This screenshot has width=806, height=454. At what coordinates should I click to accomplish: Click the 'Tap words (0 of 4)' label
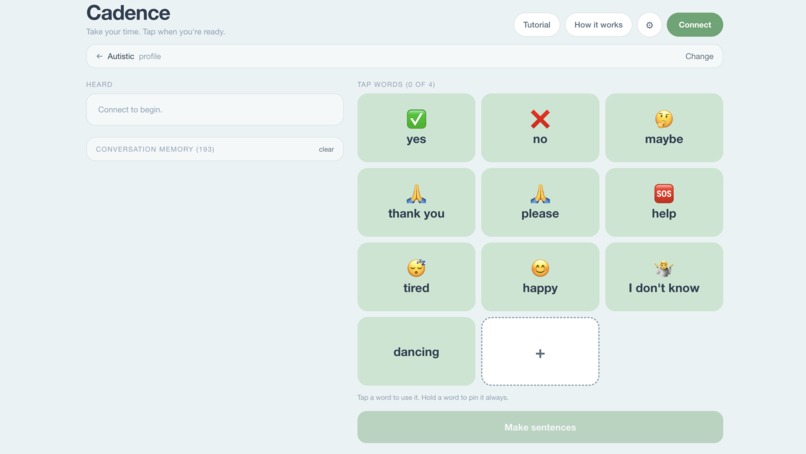click(396, 84)
